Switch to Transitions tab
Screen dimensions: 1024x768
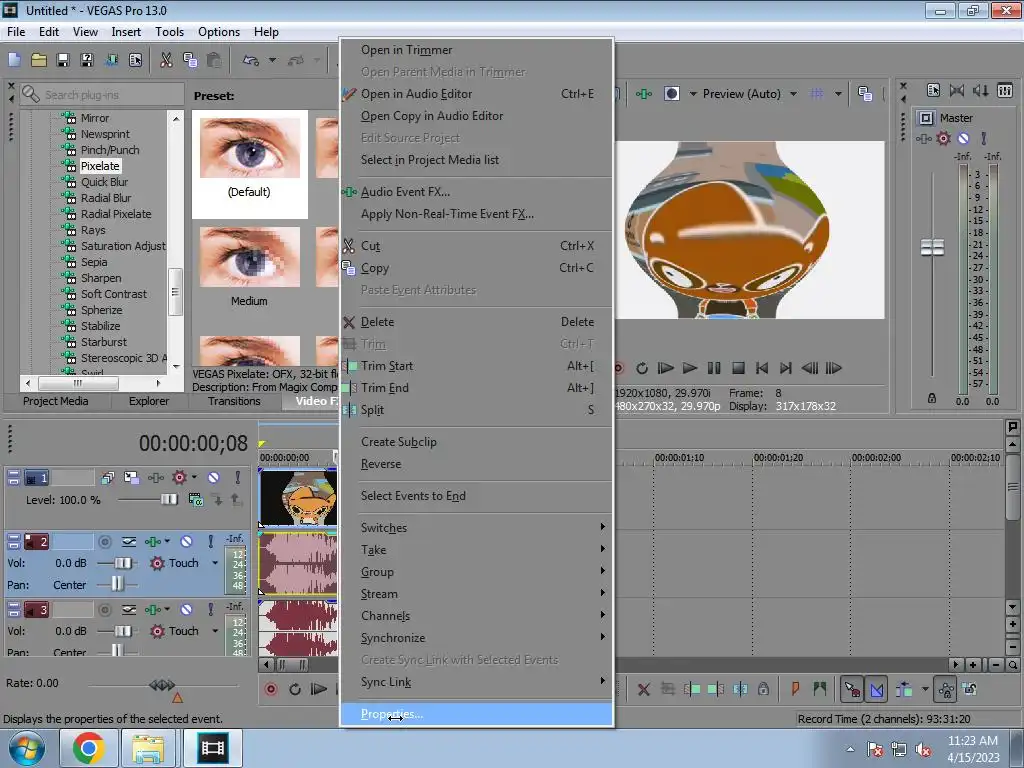[x=234, y=401]
